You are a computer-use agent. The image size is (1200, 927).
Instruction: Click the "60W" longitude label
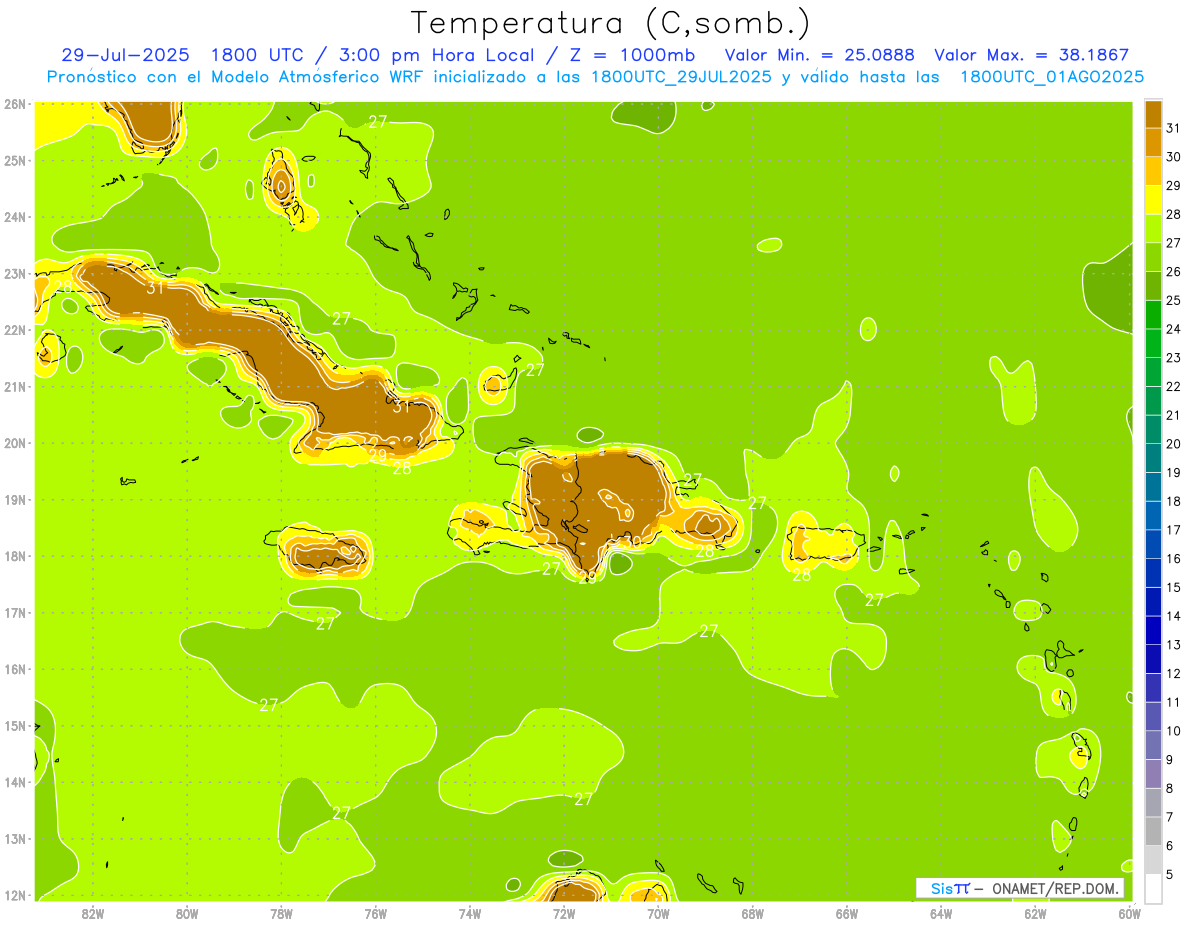tap(1129, 913)
